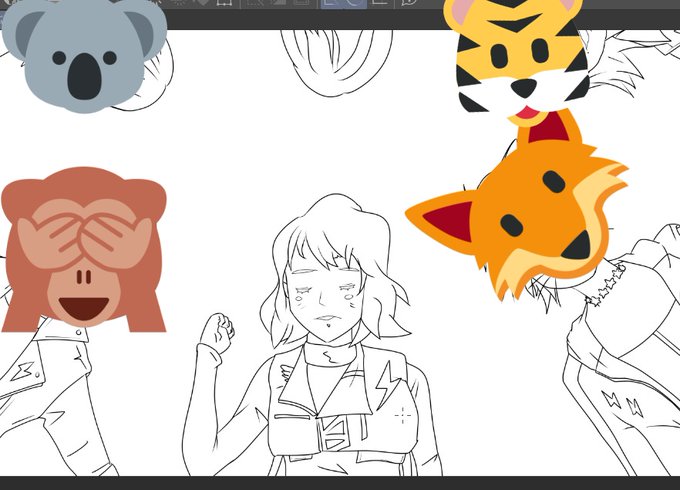Viewport: 680px width, 490px height.
Task: Click the see-no-evil monkey emoji sticker
Action: pos(84,249)
